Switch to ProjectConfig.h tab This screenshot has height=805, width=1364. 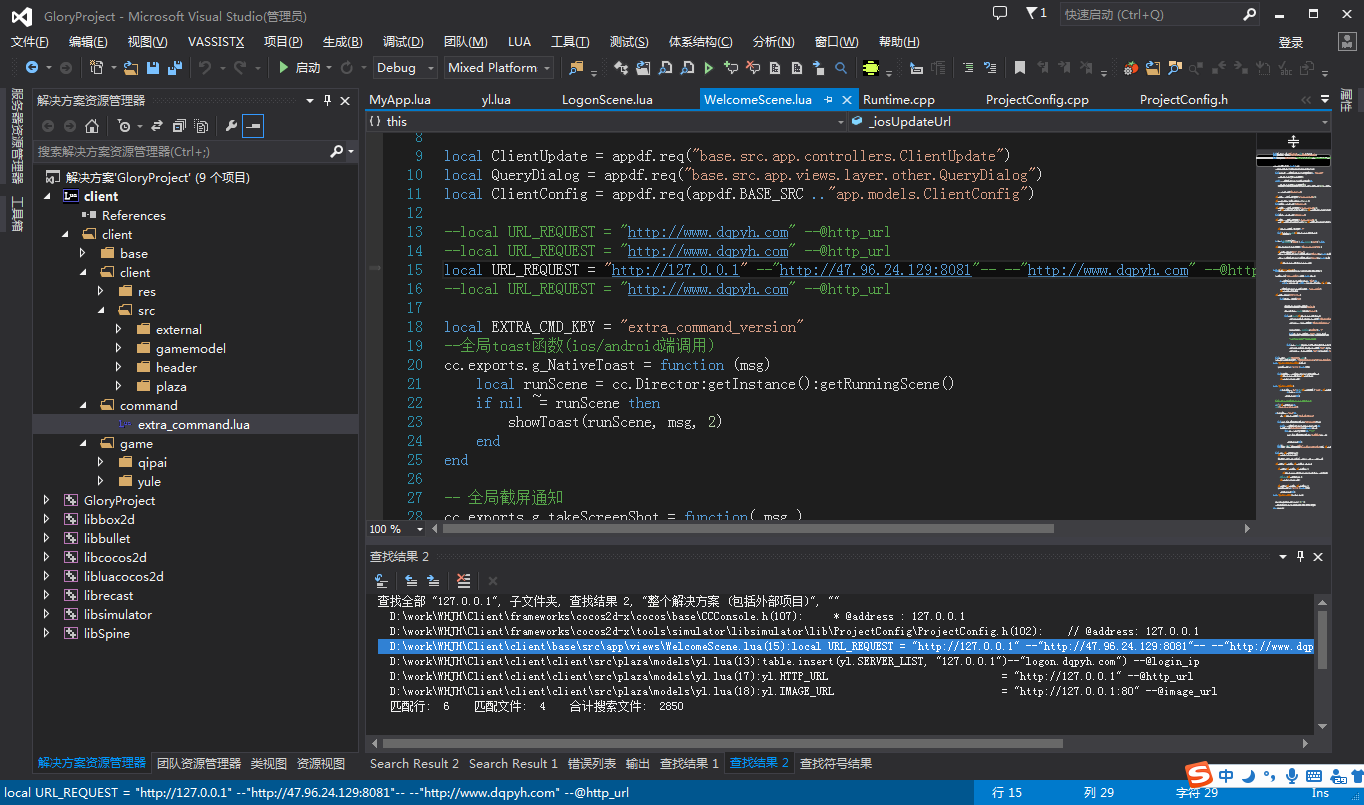(1184, 100)
